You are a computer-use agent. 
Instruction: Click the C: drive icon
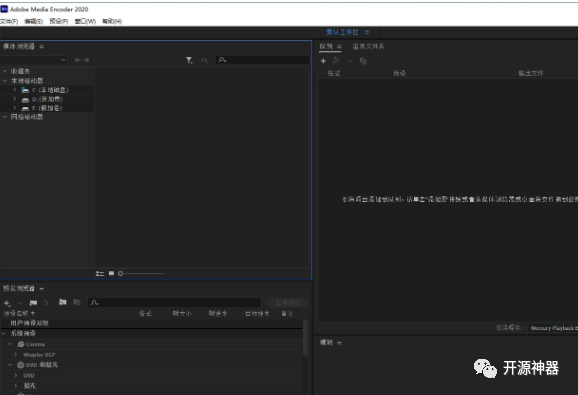pyautogui.click(x=25, y=90)
